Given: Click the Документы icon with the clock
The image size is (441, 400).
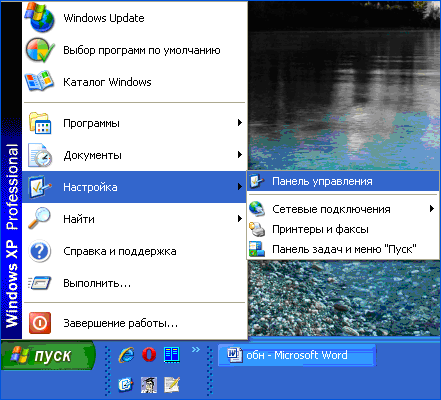Looking at the screenshot, I should 40,155.
